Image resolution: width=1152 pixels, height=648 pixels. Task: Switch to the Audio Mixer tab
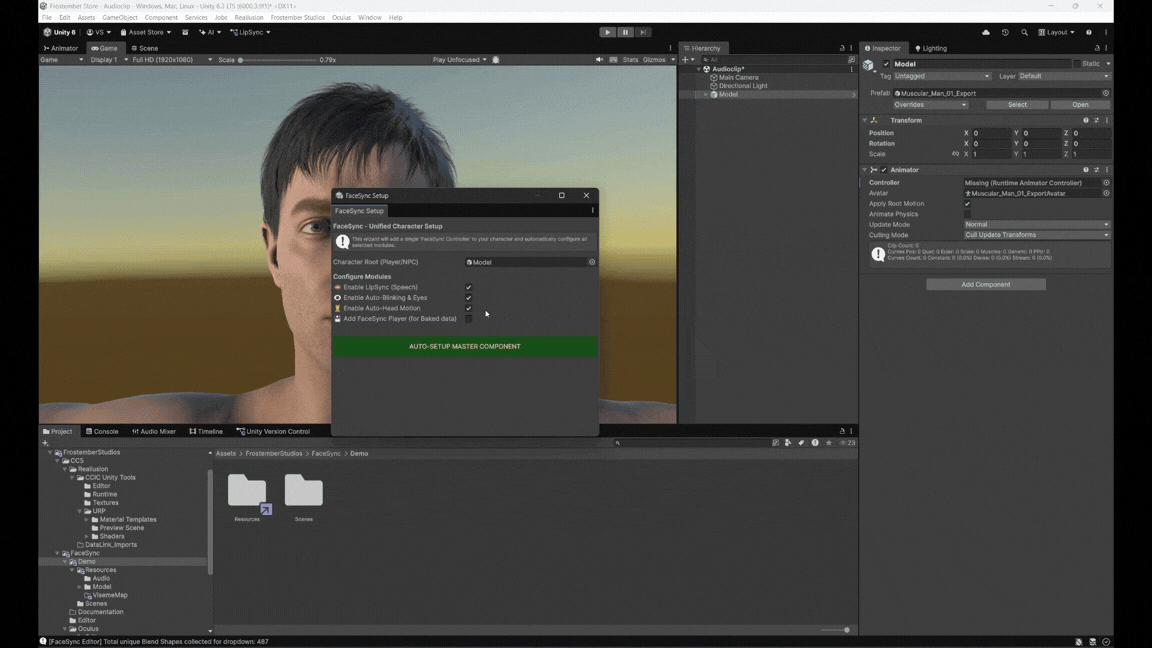(x=154, y=431)
